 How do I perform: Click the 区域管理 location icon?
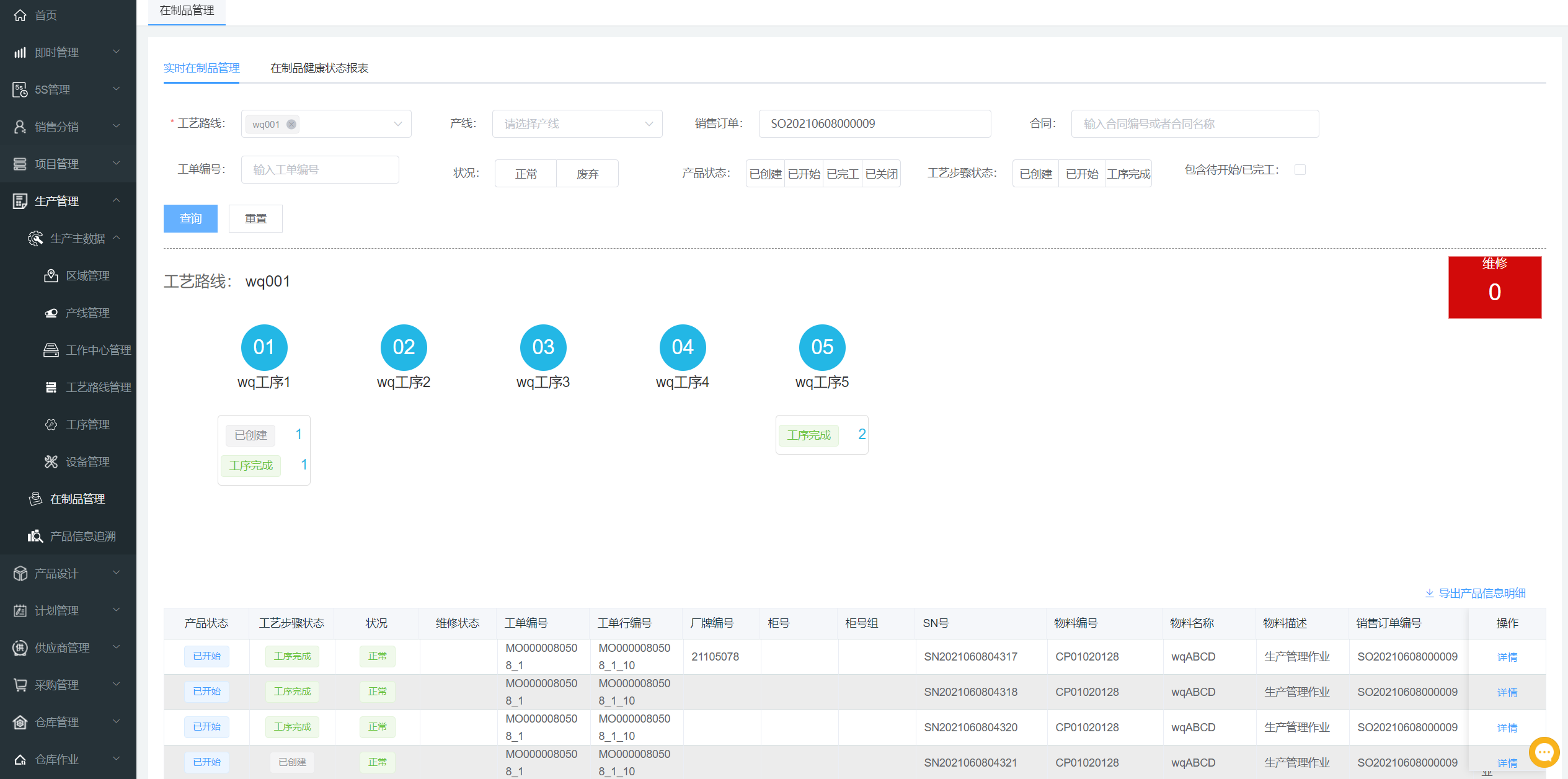coord(51,275)
